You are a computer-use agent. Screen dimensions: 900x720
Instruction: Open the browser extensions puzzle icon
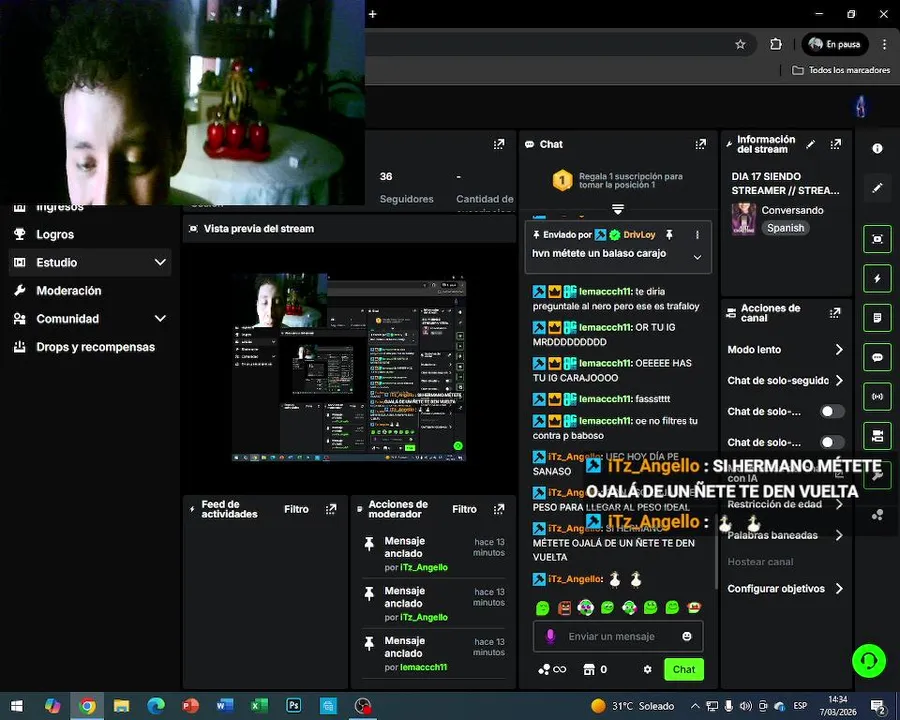pyautogui.click(x=775, y=44)
